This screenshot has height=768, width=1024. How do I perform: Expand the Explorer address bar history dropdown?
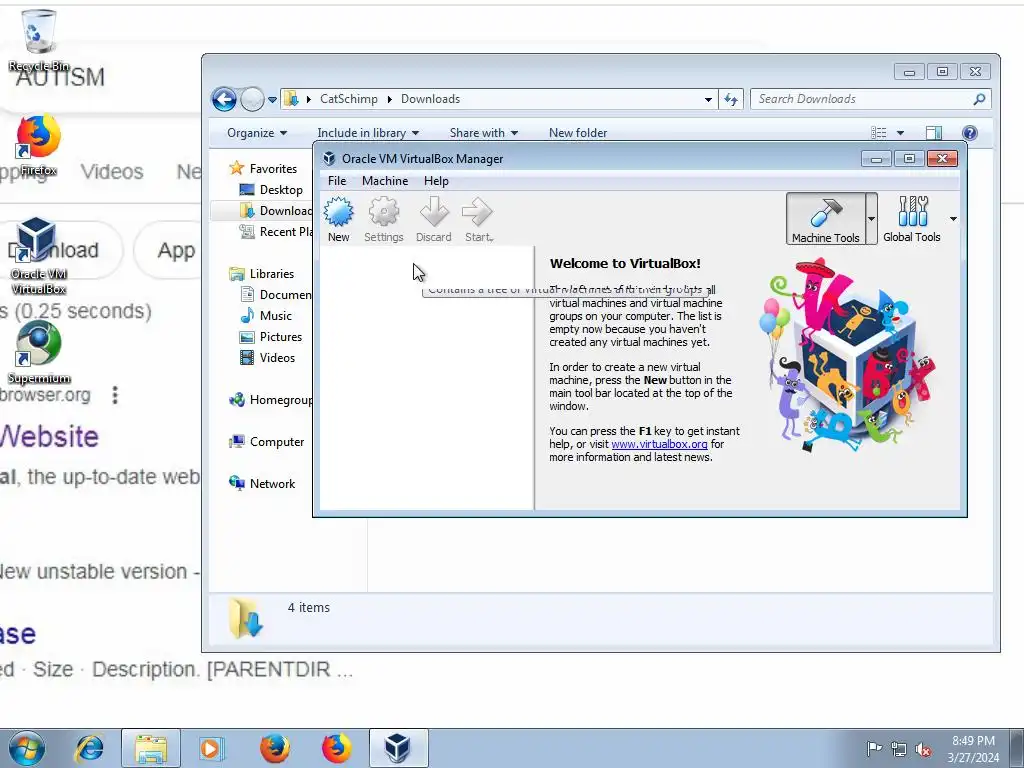click(708, 100)
